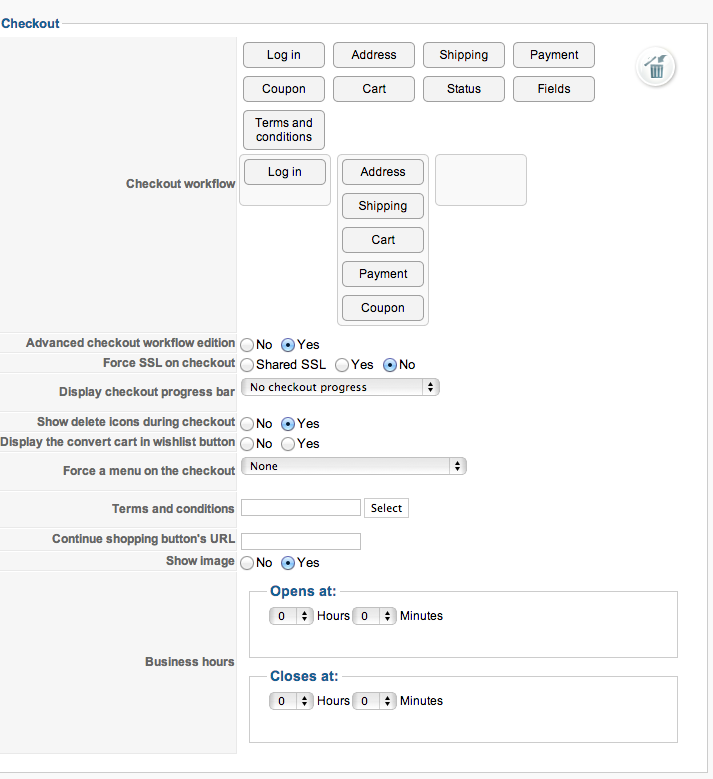This screenshot has width=713, height=779.
Task: Choose Shared SSL for Force SSL
Action: pos(247,365)
